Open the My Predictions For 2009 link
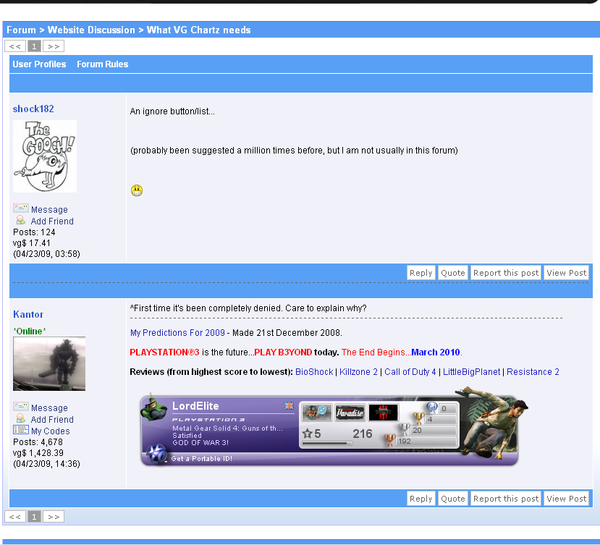The width and height of the screenshot is (600, 545). pos(178,332)
